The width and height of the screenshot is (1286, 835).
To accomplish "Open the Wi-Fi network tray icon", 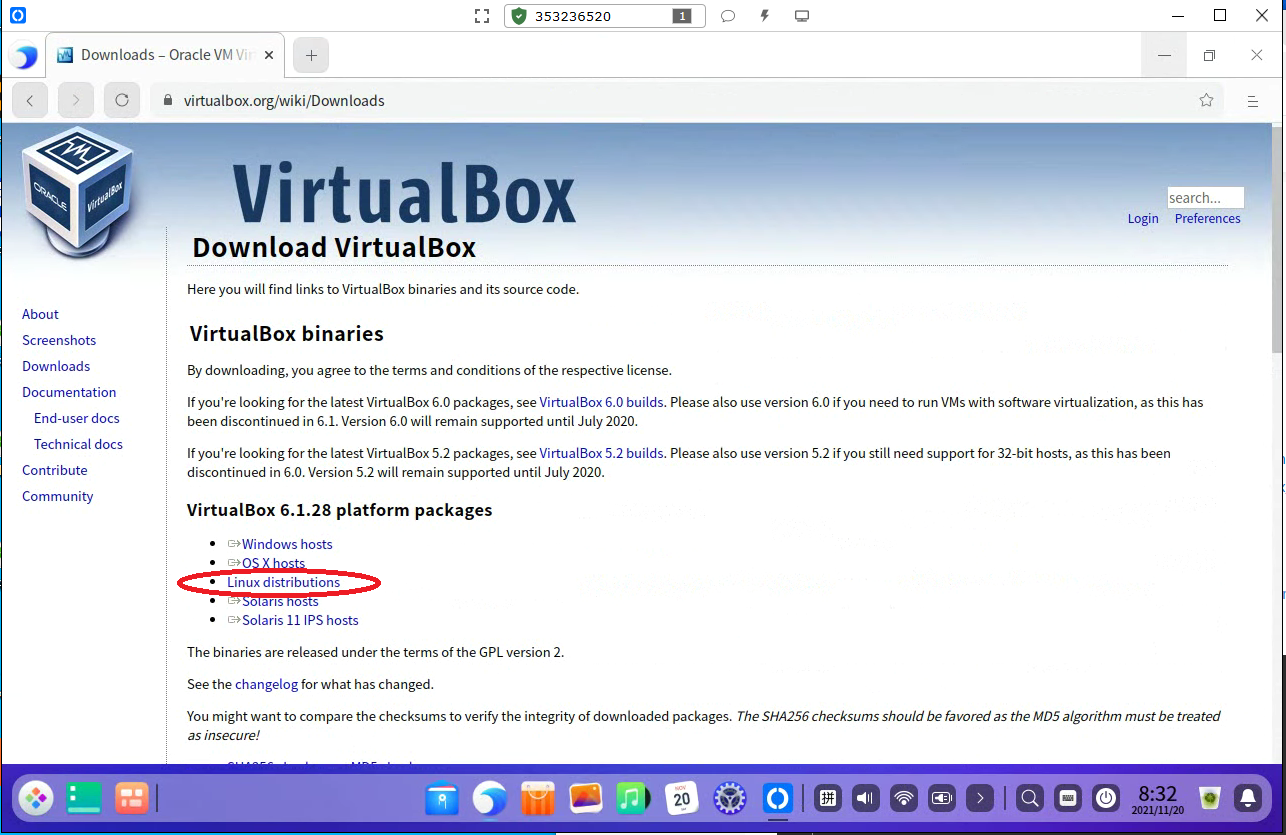I will 904,798.
